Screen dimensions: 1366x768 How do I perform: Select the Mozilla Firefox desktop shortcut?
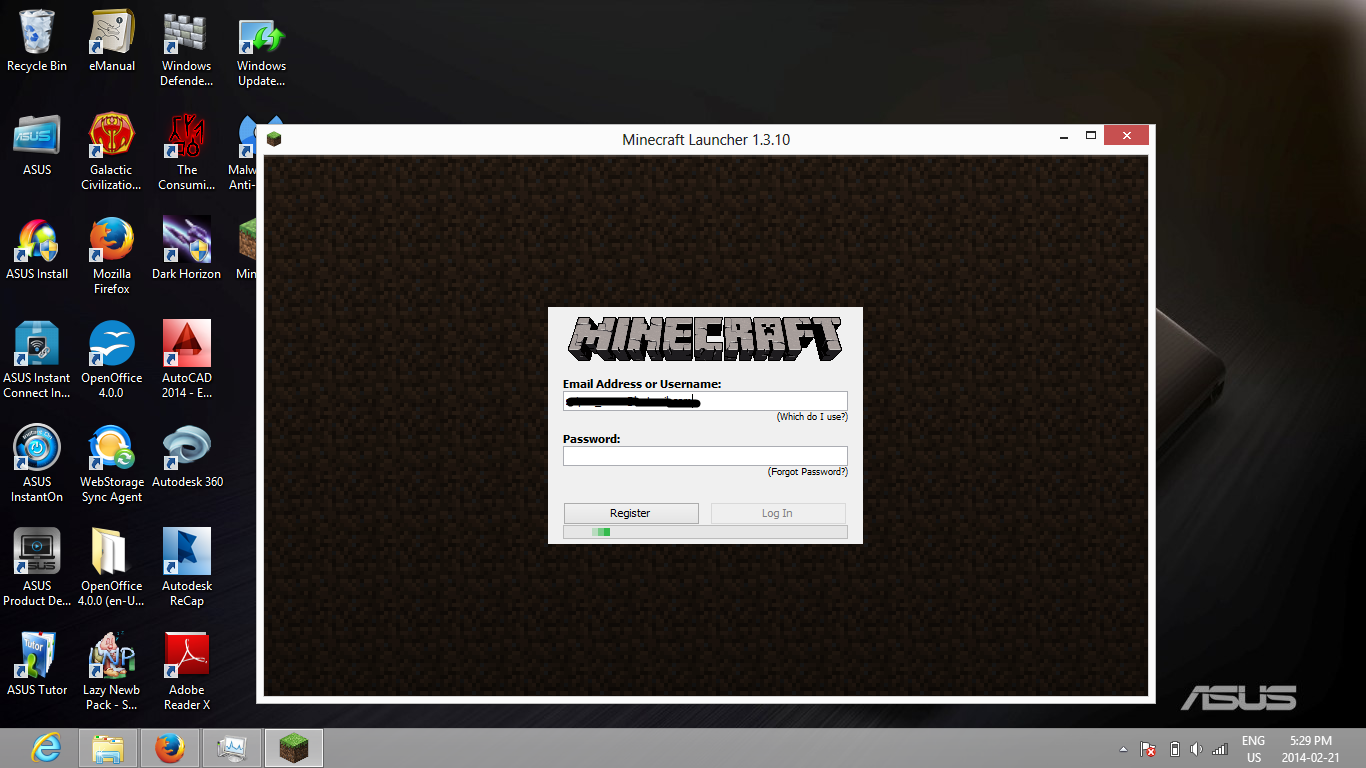[x=112, y=256]
